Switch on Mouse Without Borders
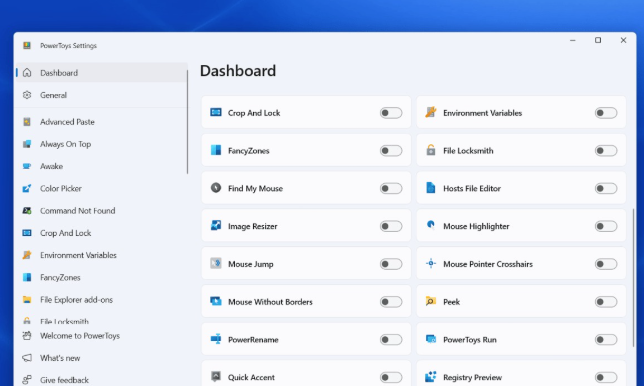This screenshot has height=386, width=644. (391, 301)
